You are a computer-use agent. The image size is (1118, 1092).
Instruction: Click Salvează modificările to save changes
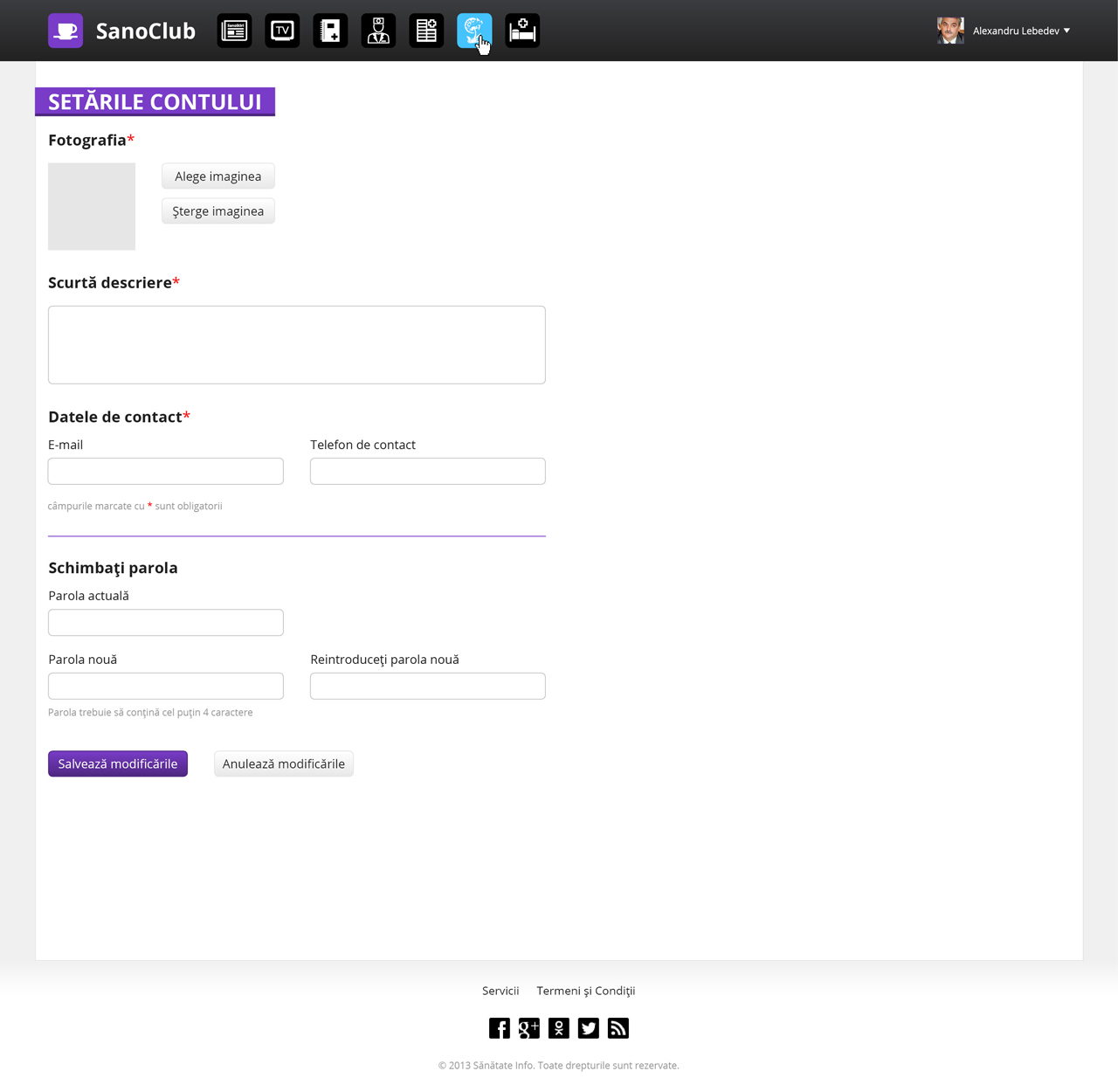(x=118, y=764)
